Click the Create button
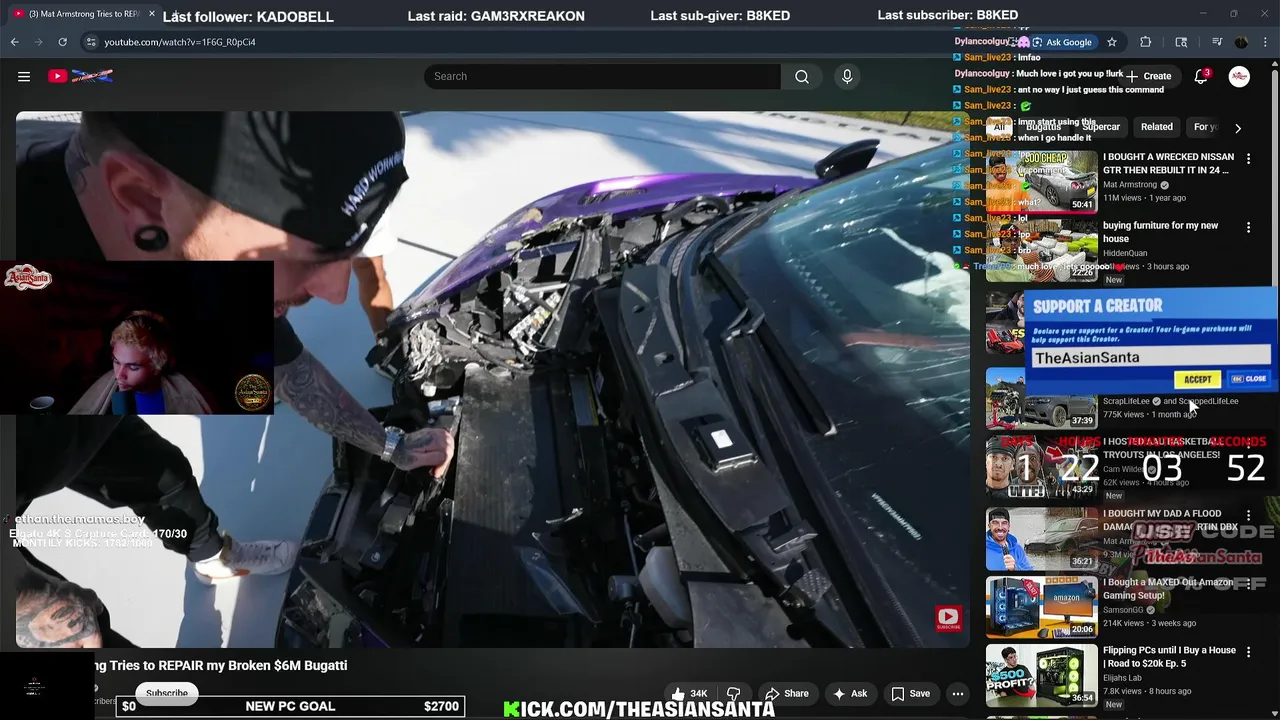Screen dimensions: 1280x720 [1147, 76]
